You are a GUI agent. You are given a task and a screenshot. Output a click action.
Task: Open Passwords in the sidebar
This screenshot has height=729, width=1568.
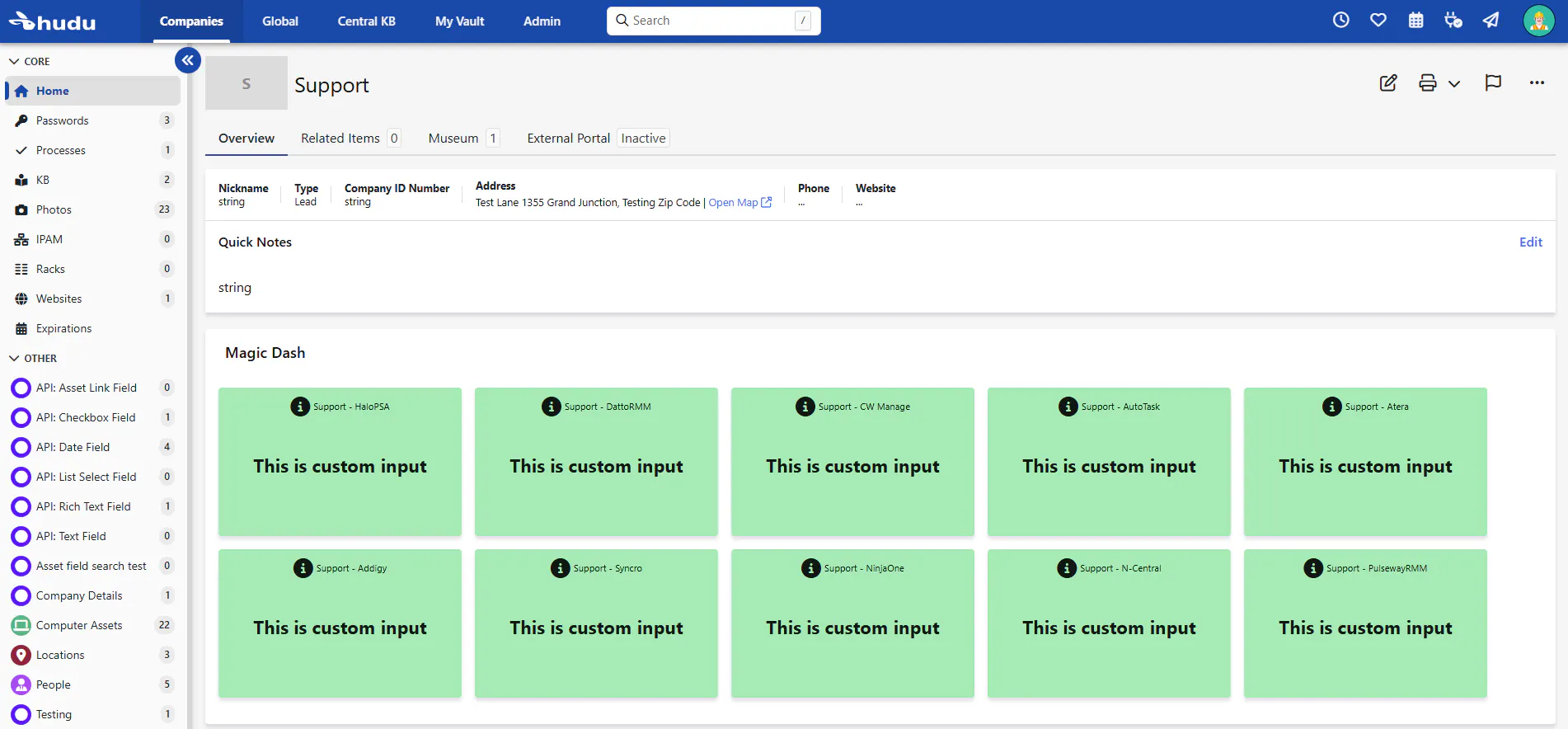coord(63,121)
